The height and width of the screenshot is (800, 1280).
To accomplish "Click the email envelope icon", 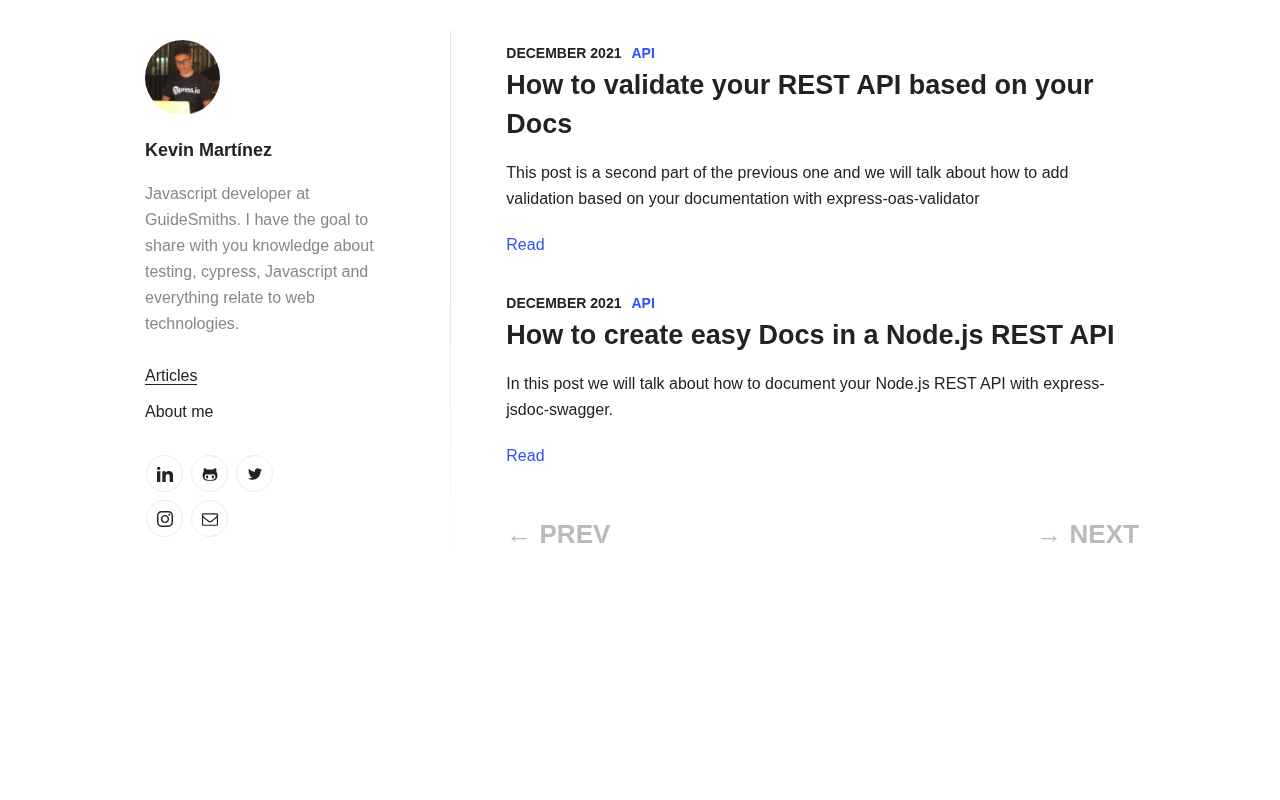I will coord(210,519).
